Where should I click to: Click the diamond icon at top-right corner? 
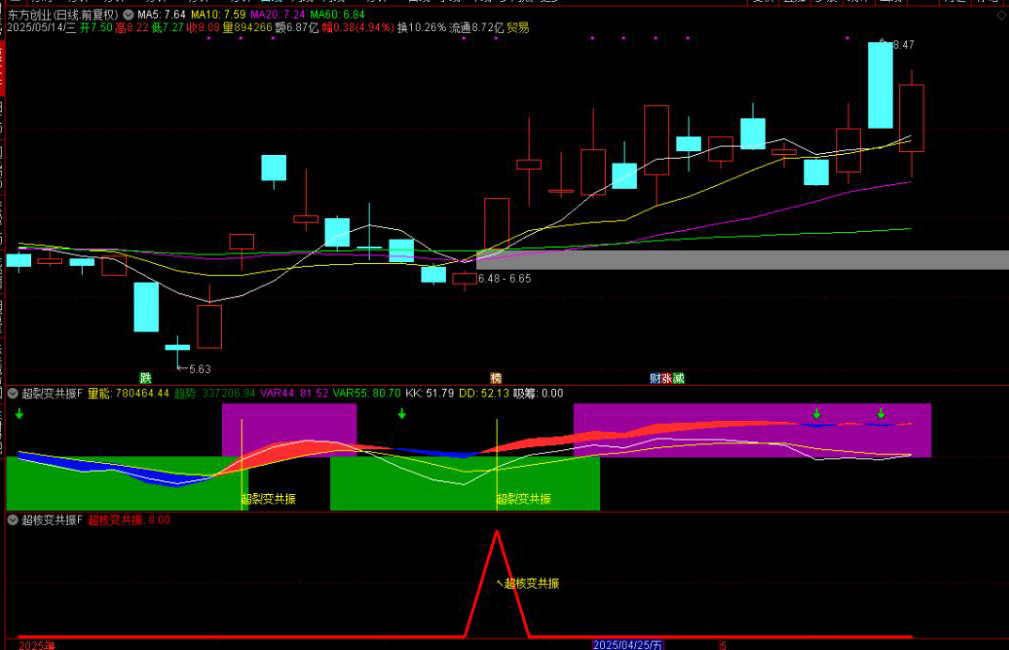[x=1001, y=15]
